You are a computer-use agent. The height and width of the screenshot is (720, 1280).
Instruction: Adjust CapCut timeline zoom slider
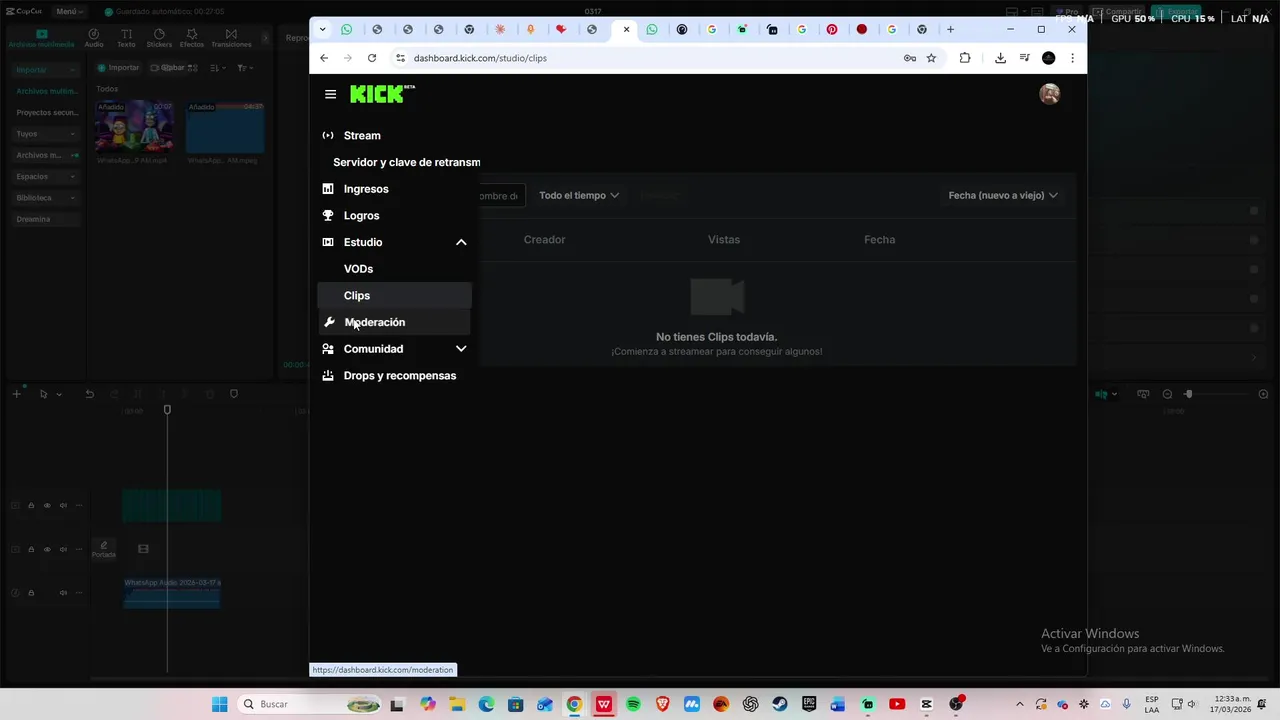[x=1188, y=394]
